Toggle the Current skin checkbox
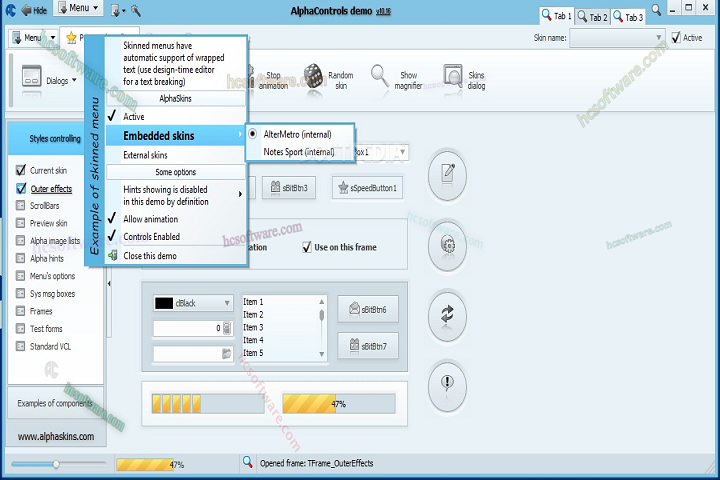 click(x=21, y=170)
